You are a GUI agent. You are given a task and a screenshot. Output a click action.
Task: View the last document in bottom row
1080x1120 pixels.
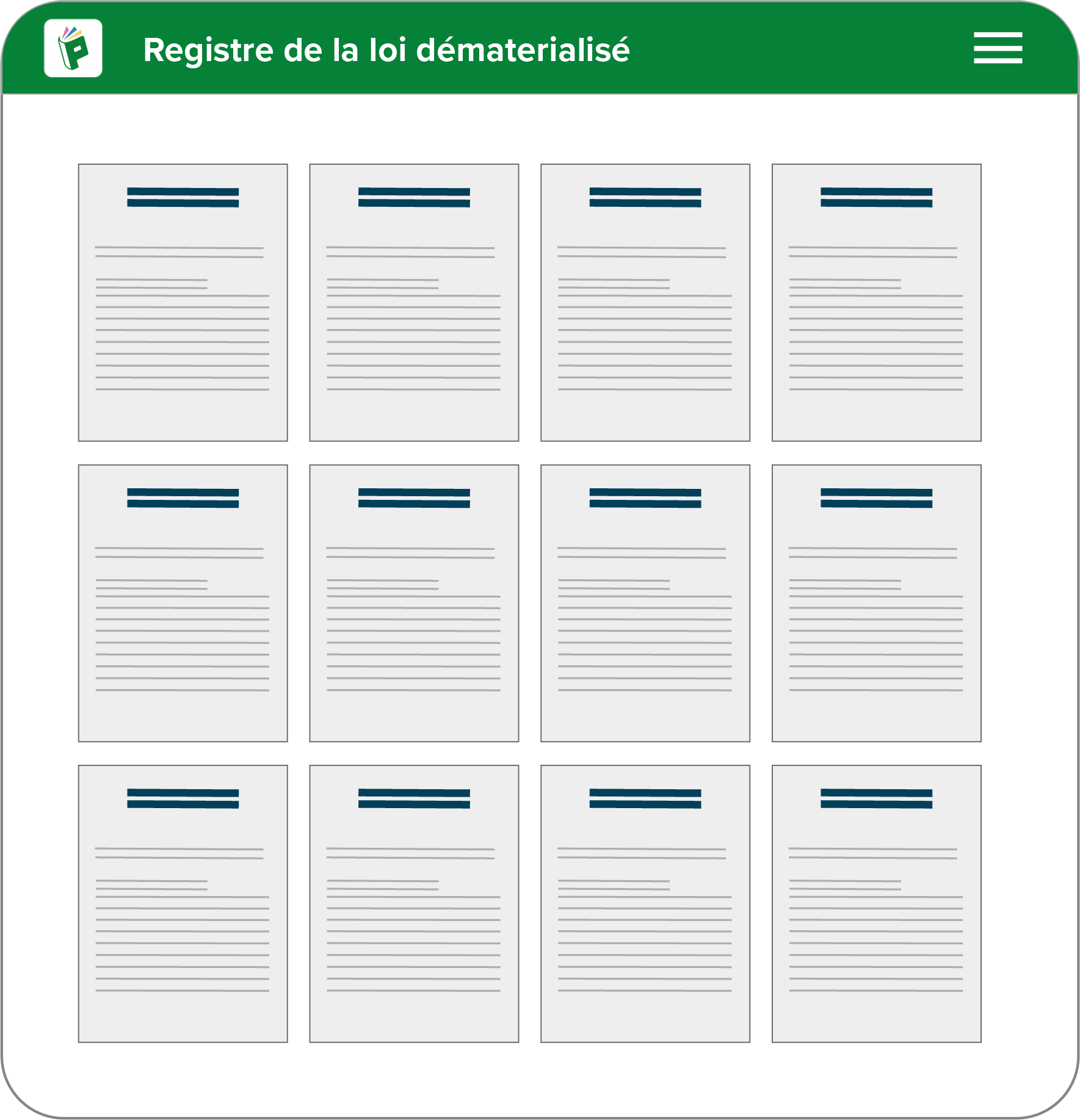tap(876, 903)
